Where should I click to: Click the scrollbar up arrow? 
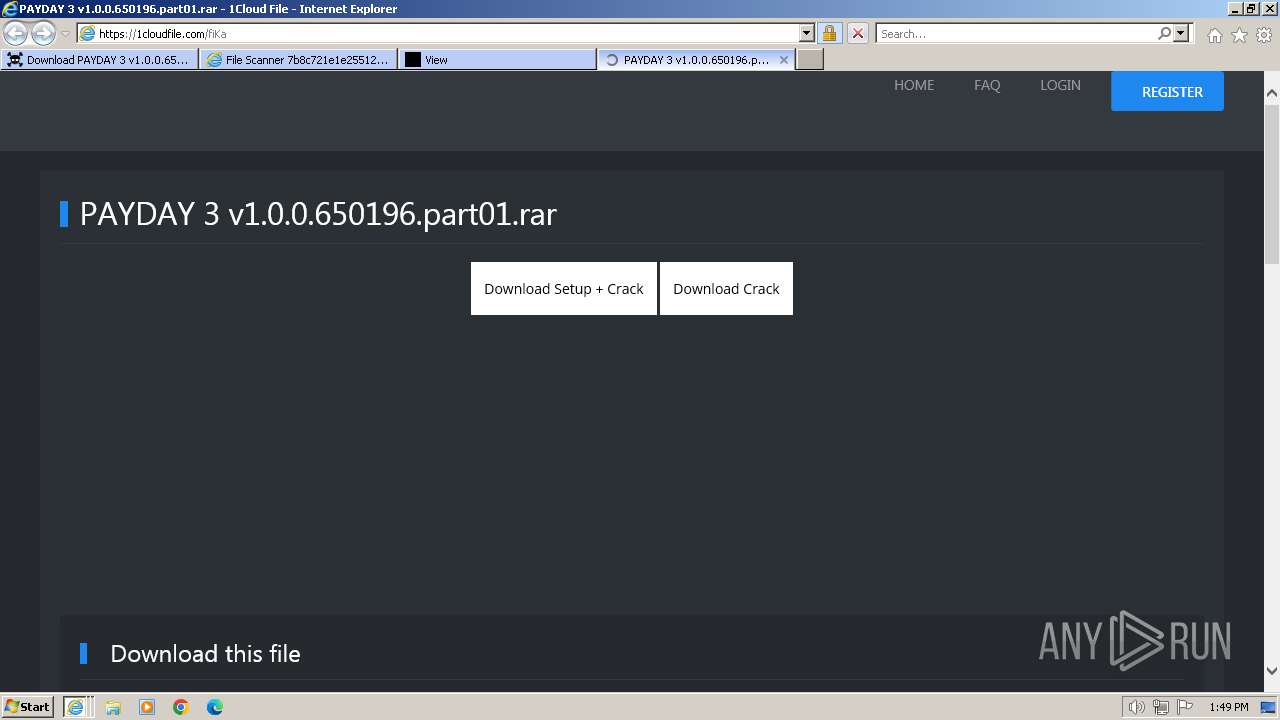pos(1272,93)
